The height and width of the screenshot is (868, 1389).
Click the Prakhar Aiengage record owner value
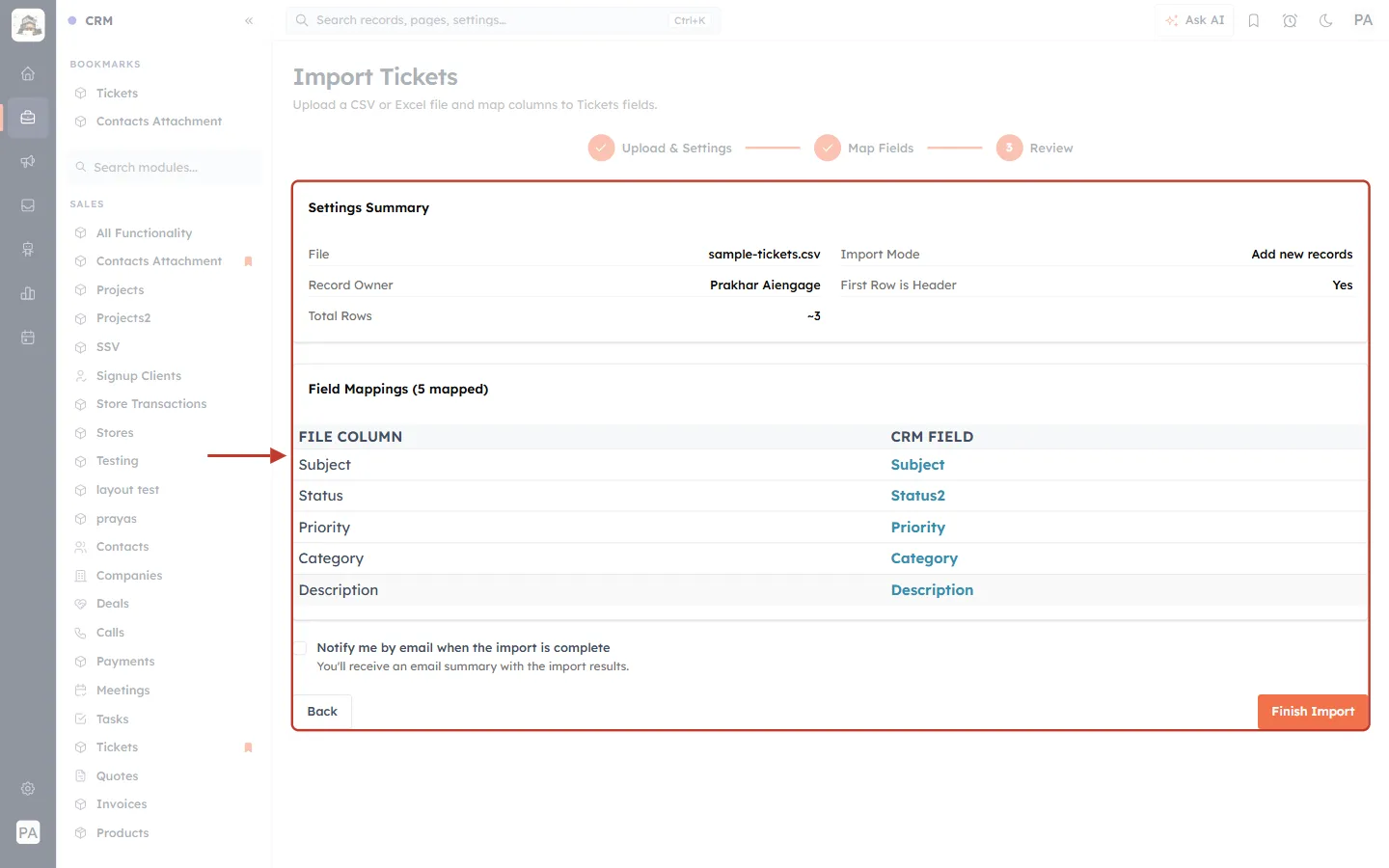coord(765,285)
